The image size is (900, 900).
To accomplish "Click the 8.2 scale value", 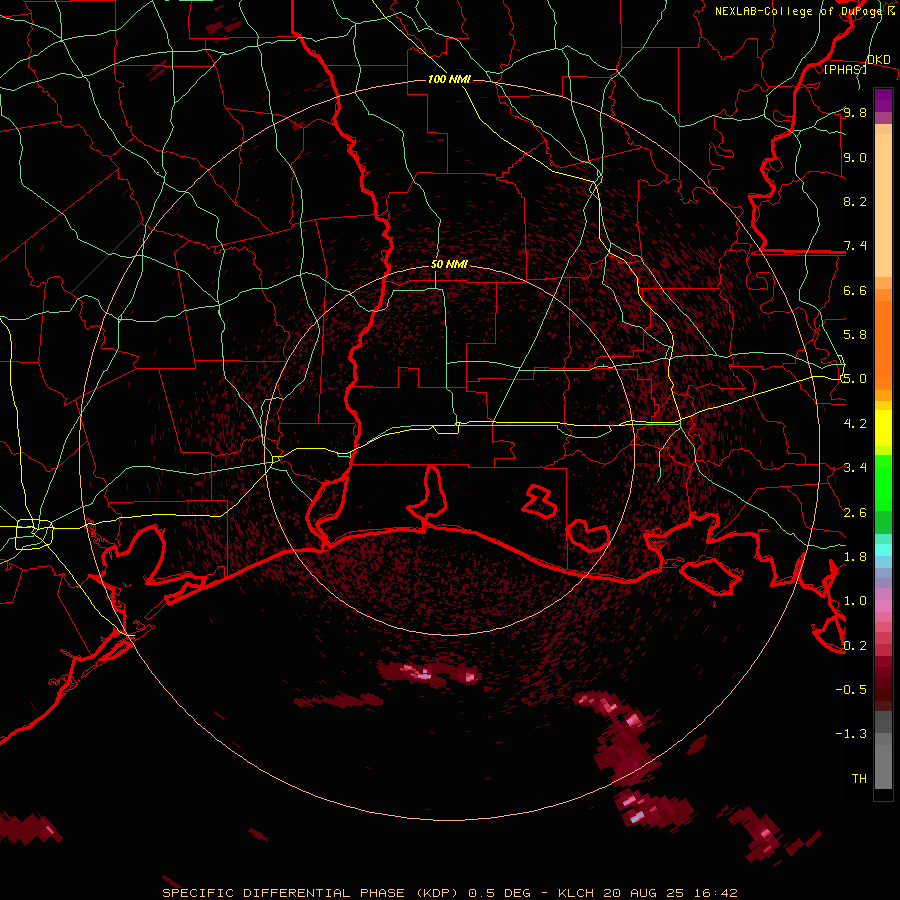I will click(x=855, y=201).
